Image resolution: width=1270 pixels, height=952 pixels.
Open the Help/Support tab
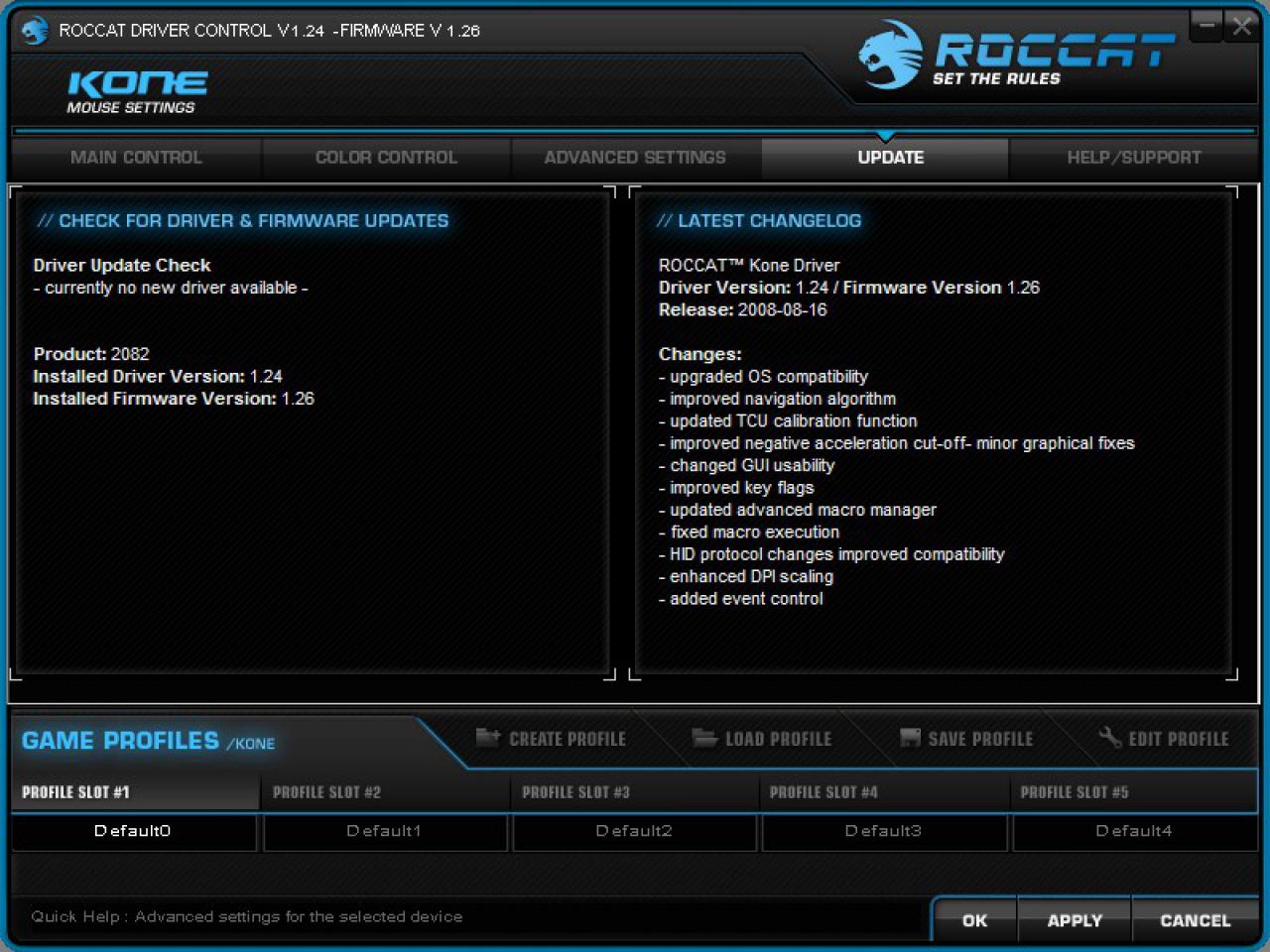[1134, 158]
